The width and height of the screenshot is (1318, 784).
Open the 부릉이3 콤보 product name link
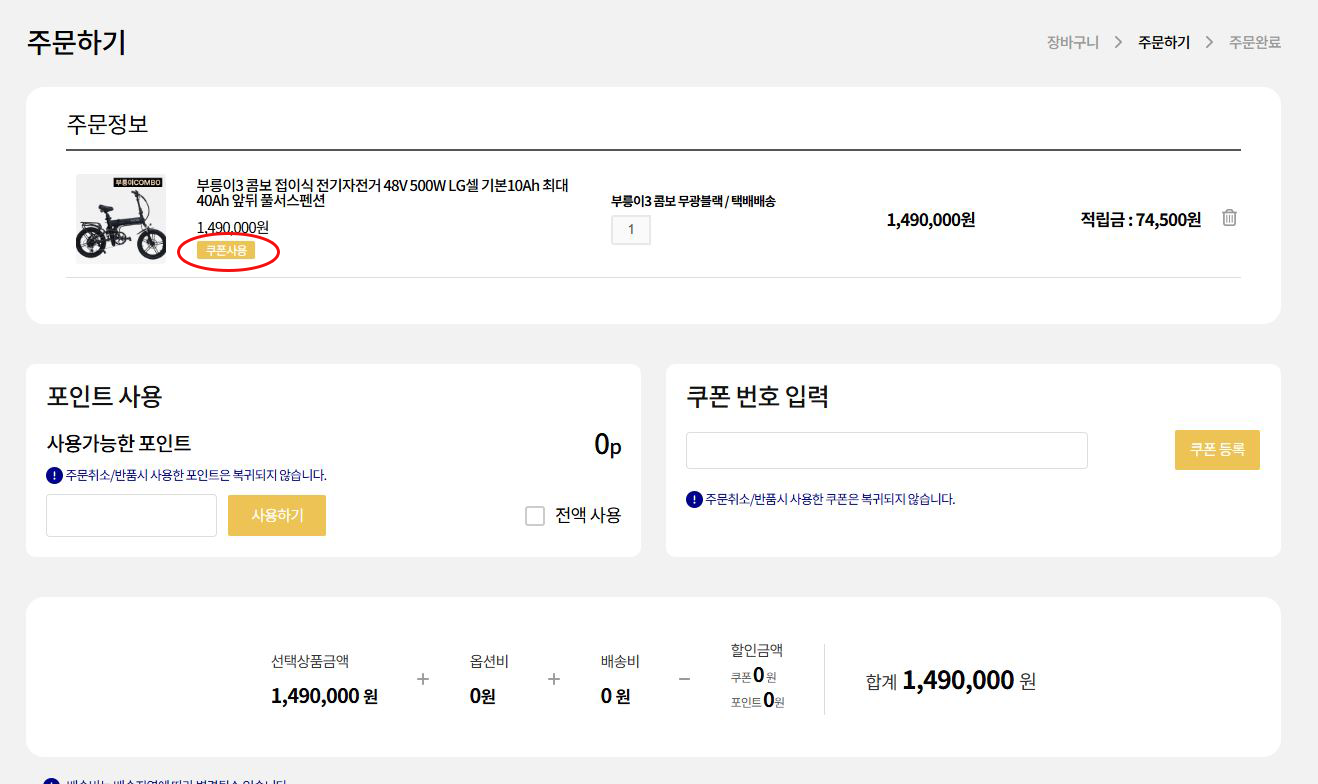pyautogui.click(x=382, y=193)
